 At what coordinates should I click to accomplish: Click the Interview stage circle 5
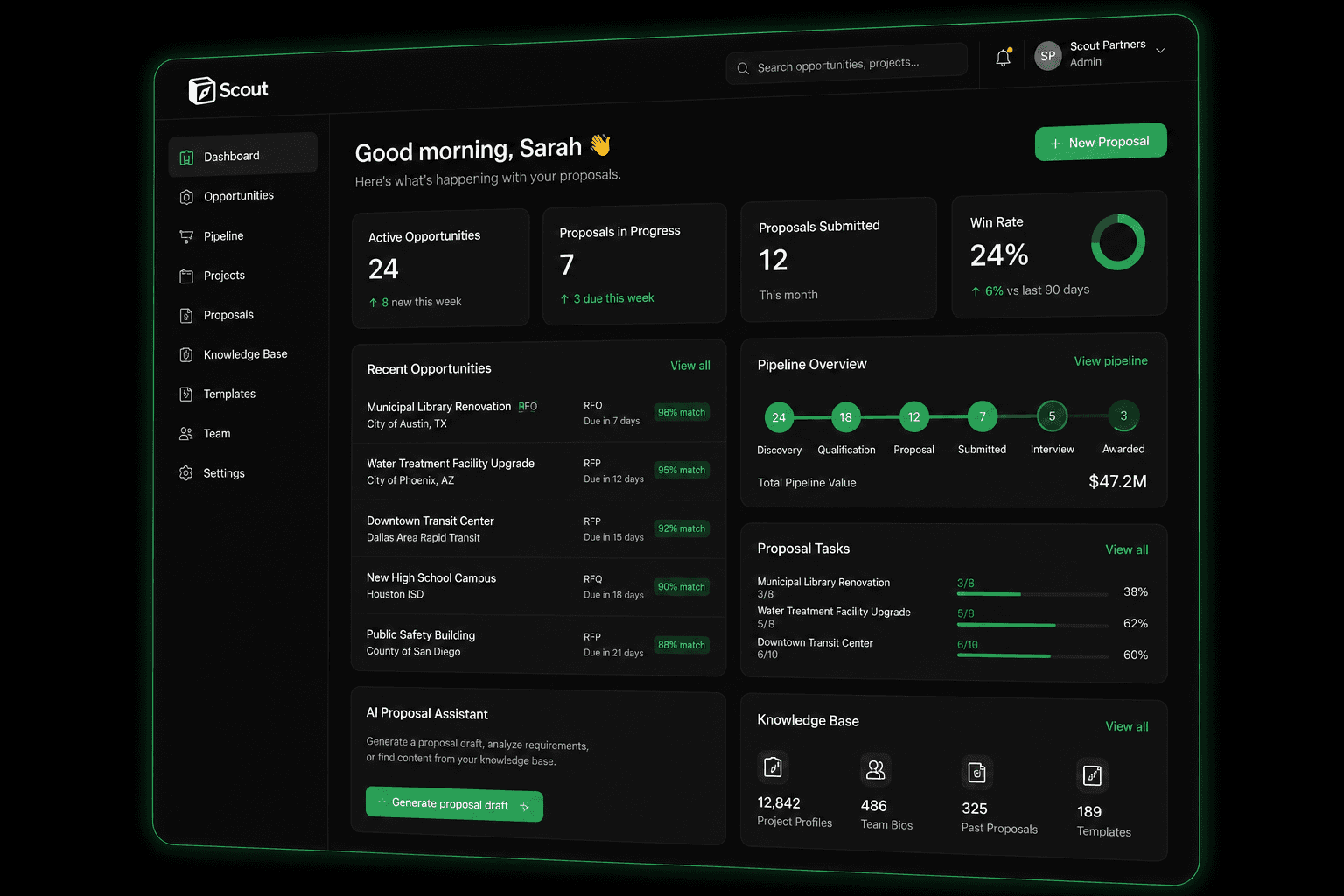tap(1052, 416)
